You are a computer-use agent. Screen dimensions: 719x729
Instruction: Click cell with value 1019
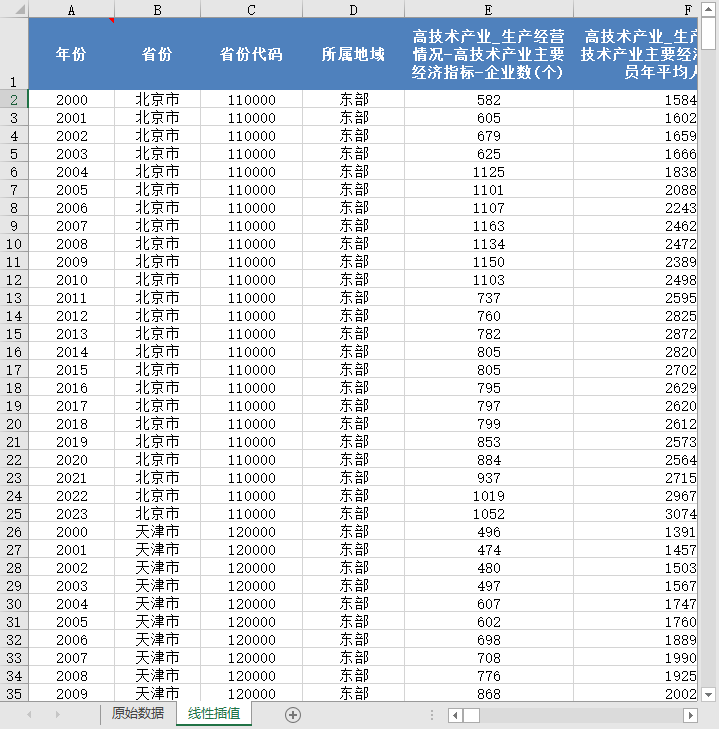coord(488,496)
